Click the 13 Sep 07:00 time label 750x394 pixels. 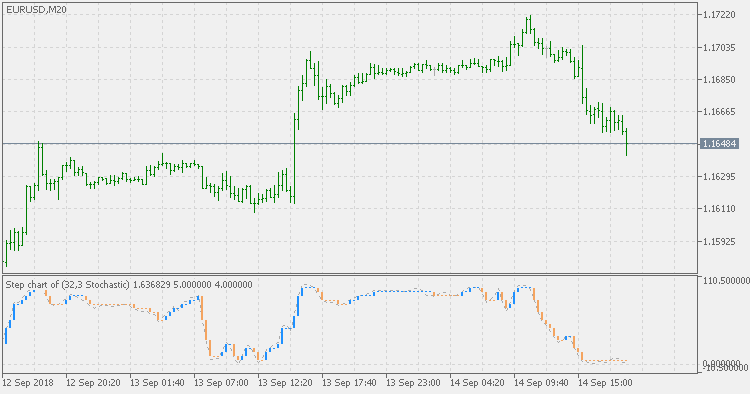(x=221, y=383)
